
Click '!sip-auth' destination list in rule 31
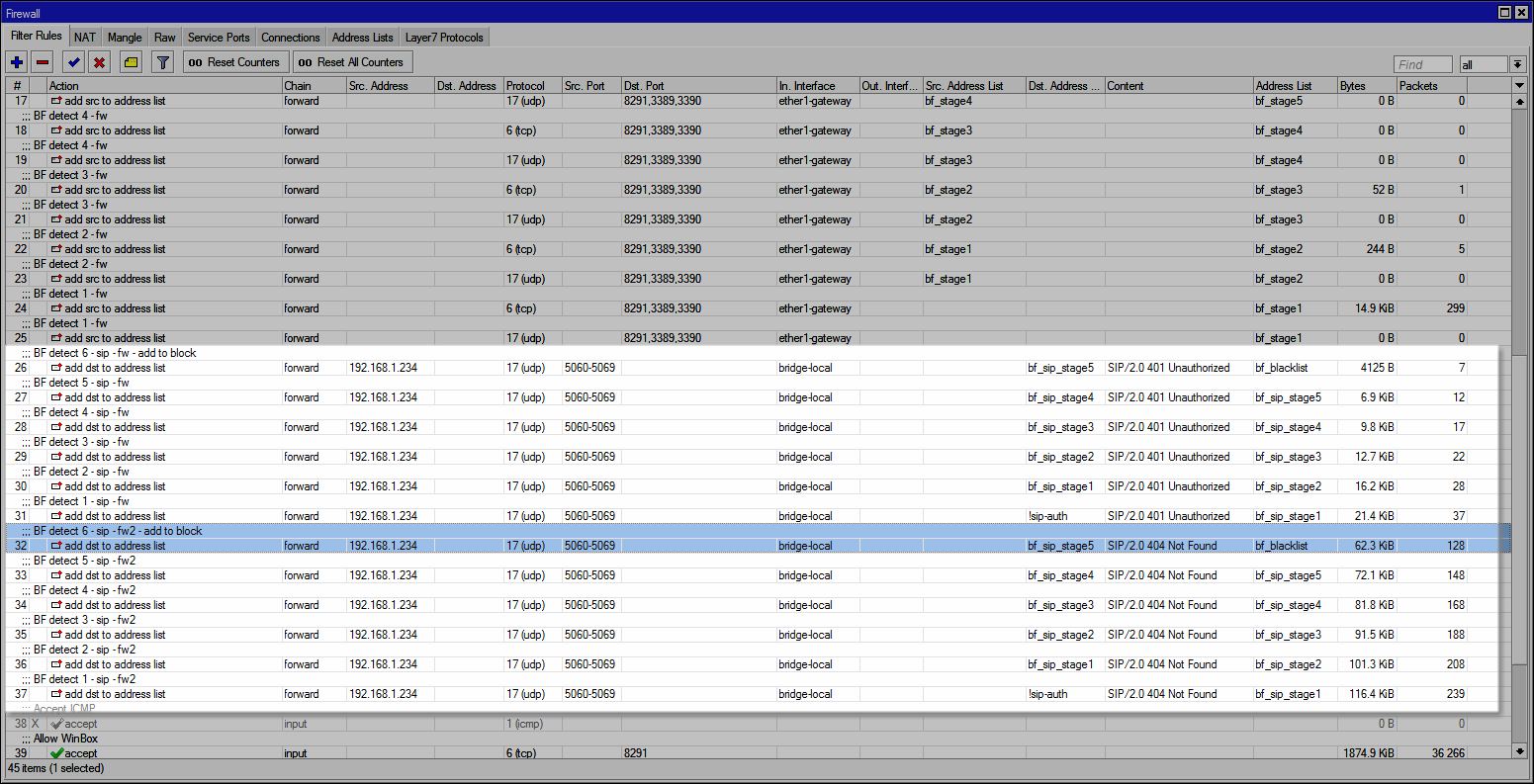click(1048, 516)
